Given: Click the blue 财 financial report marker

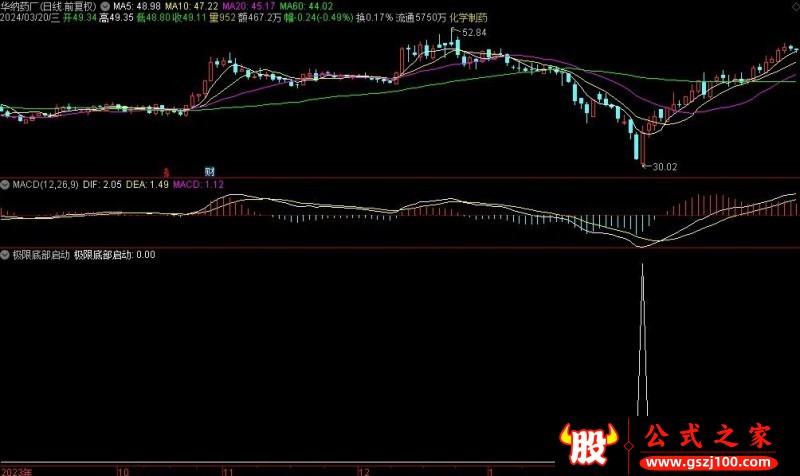Looking at the screenshot, I should click(209, 172).
